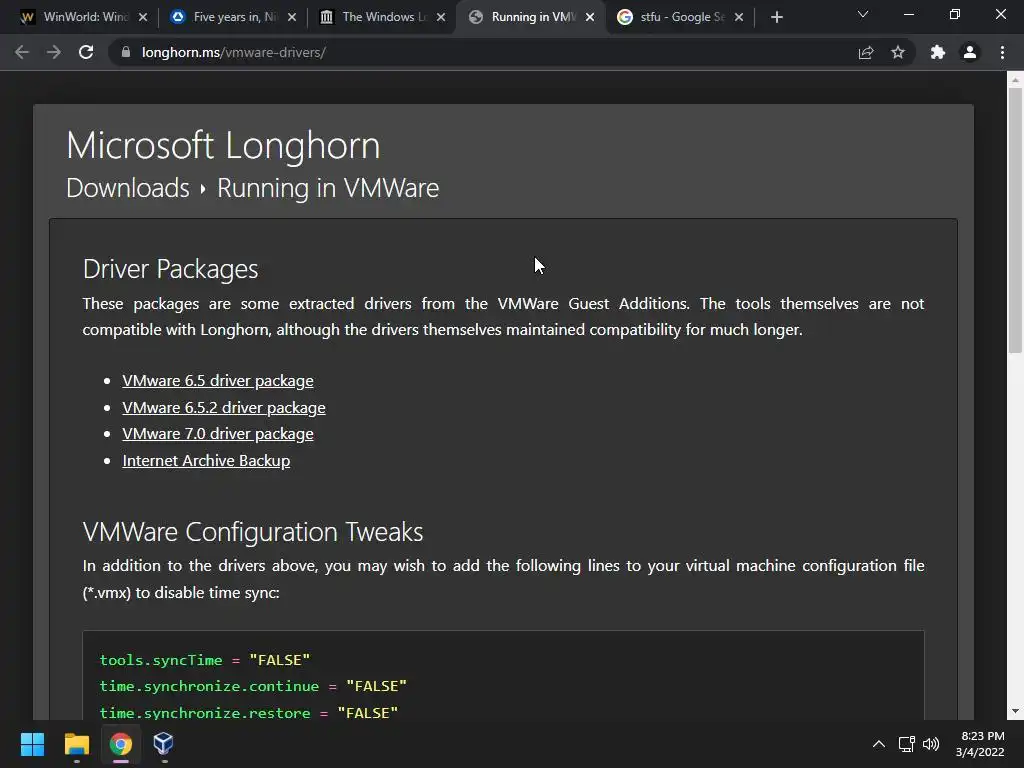Click the 'Running in VMWare' breadcrumb text
Viewport: 1024px width, 768px height.
click(328, 188)
